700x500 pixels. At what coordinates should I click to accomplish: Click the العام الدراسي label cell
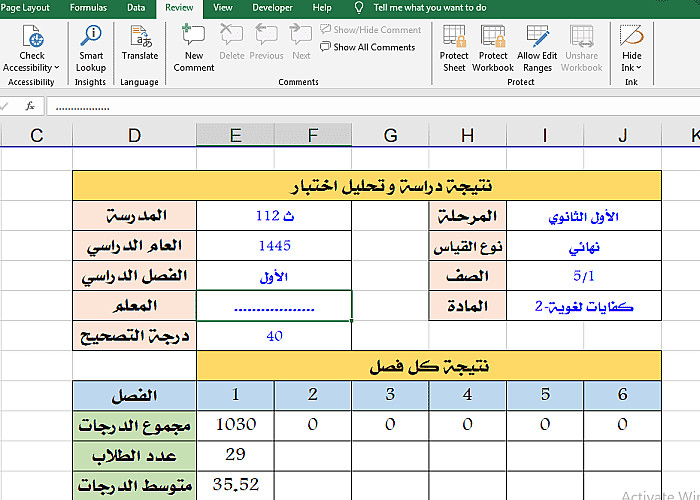134,246
